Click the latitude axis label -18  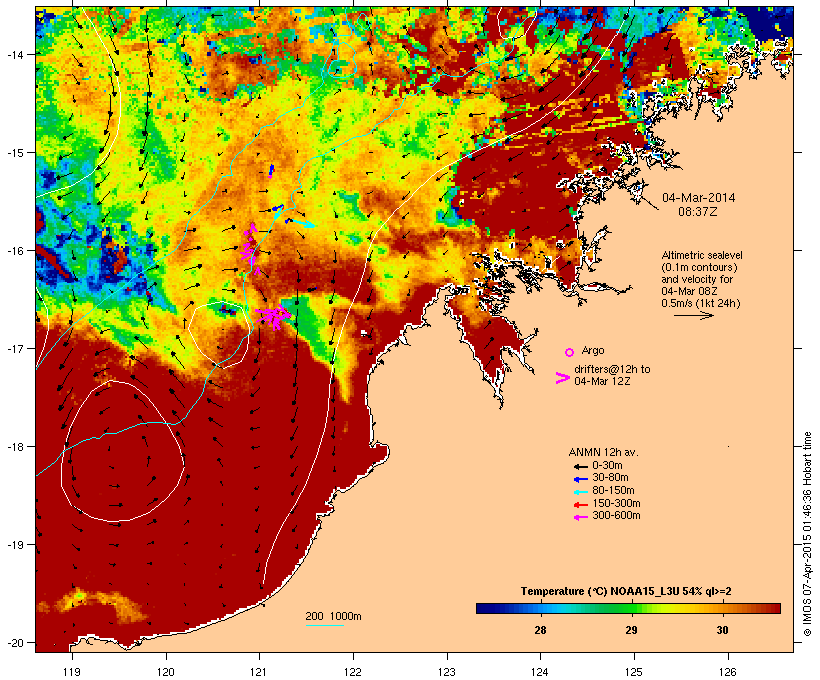tap(14, 447)
